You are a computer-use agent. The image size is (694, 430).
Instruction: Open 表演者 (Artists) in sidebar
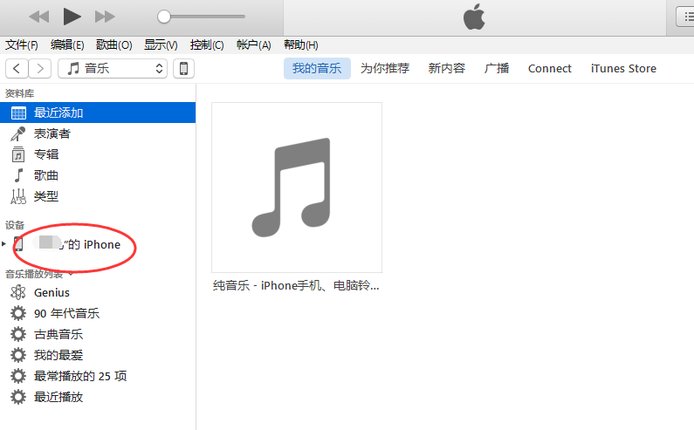52,134
